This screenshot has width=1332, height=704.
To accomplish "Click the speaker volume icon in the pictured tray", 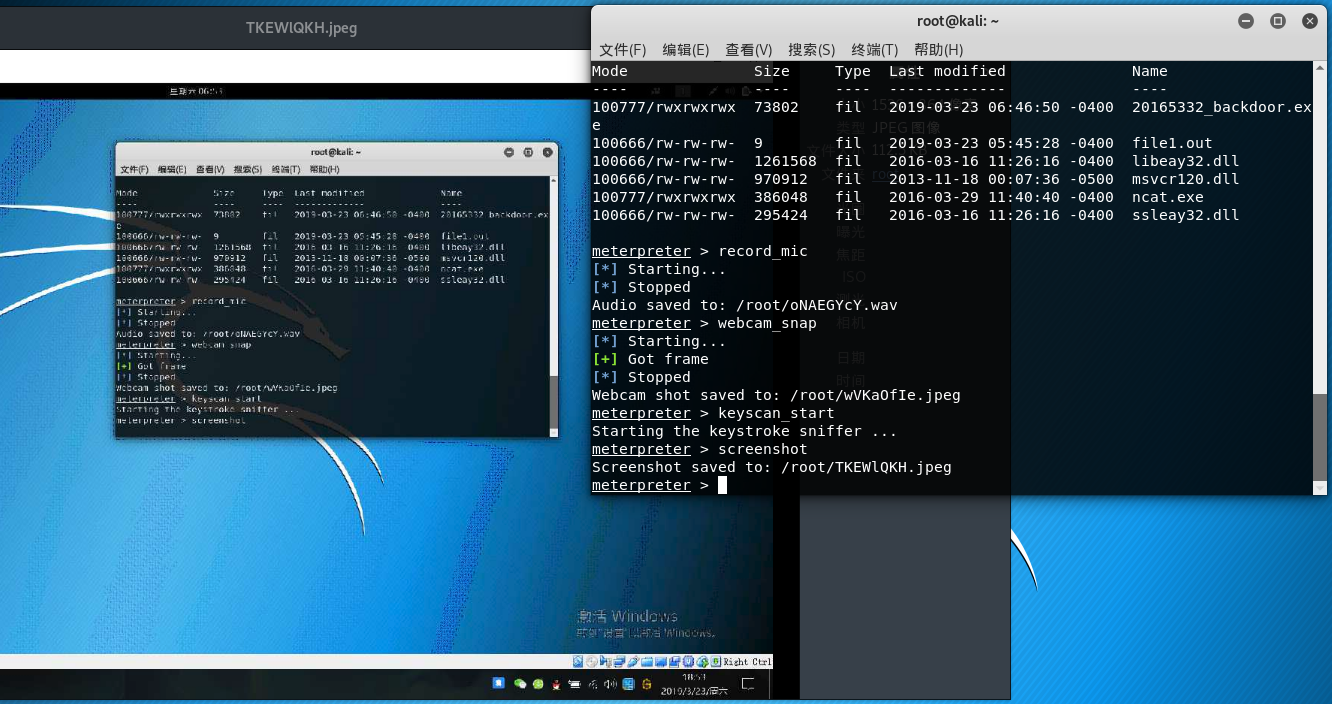I will [x=610, y=684].
